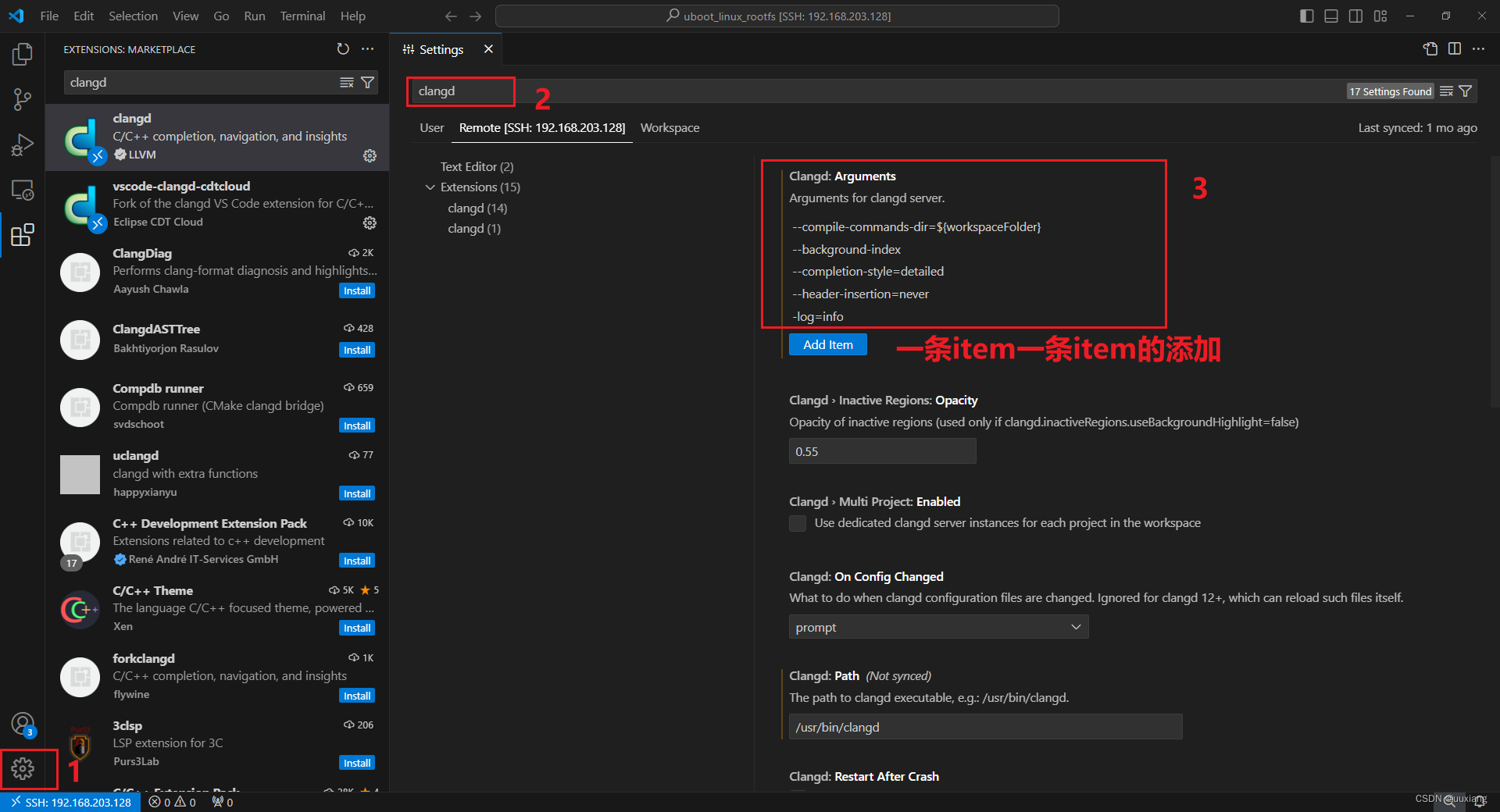
Task: Uncheck dedicated clangd server instances per project
Action: click(x=797, y=523)
